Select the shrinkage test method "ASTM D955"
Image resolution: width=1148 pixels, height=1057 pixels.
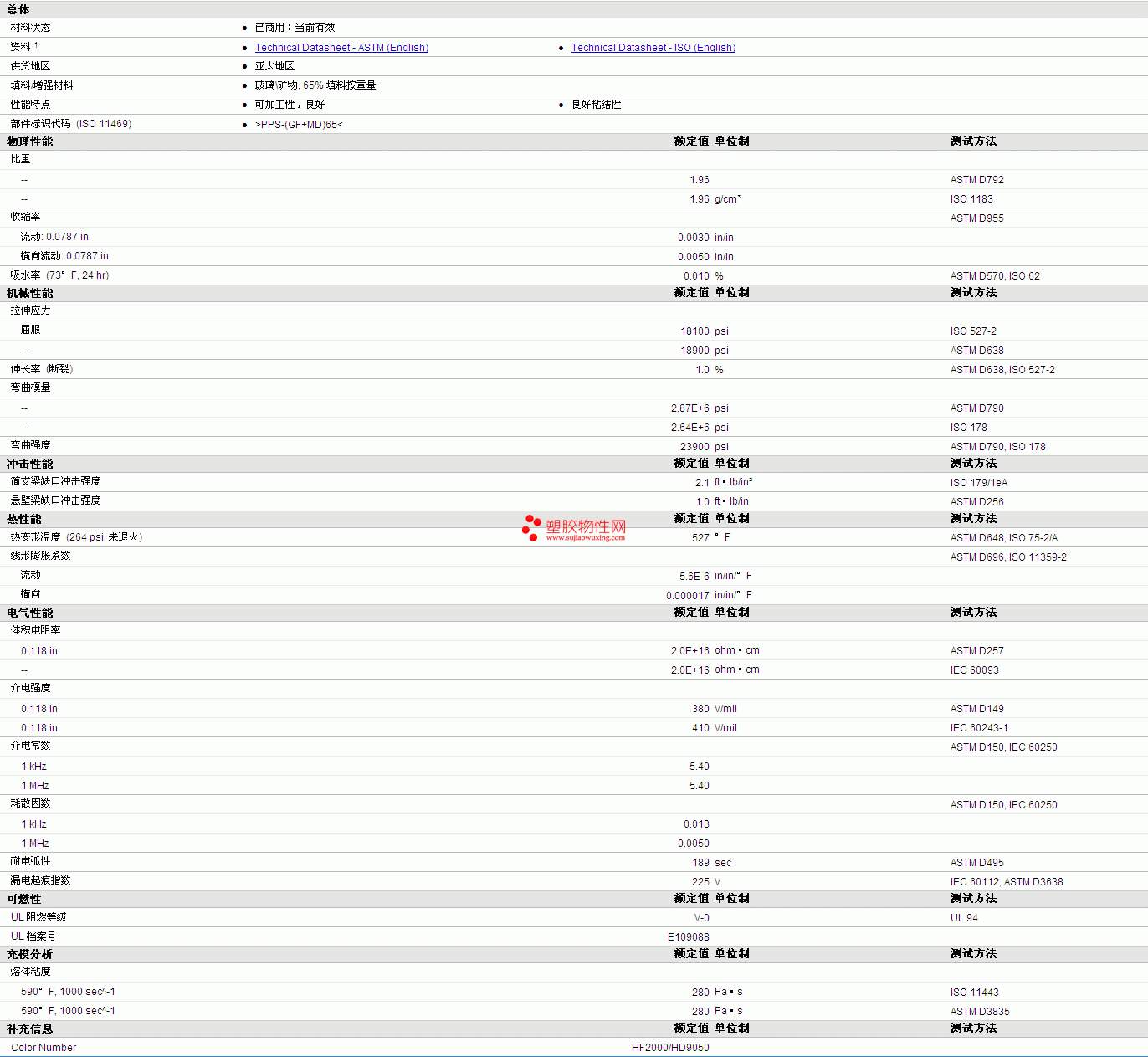(x=977, y=218)
